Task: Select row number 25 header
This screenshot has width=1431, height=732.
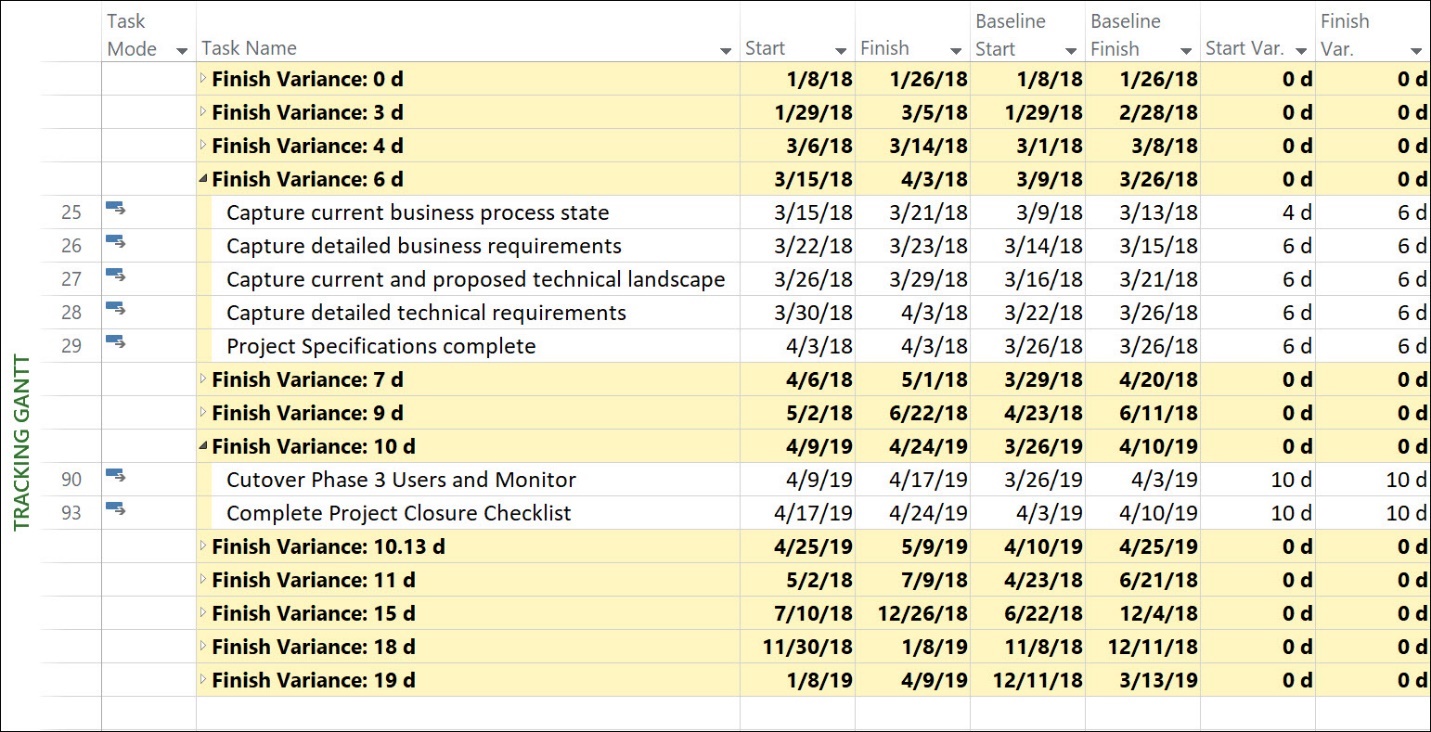Action: pos(71,213)
